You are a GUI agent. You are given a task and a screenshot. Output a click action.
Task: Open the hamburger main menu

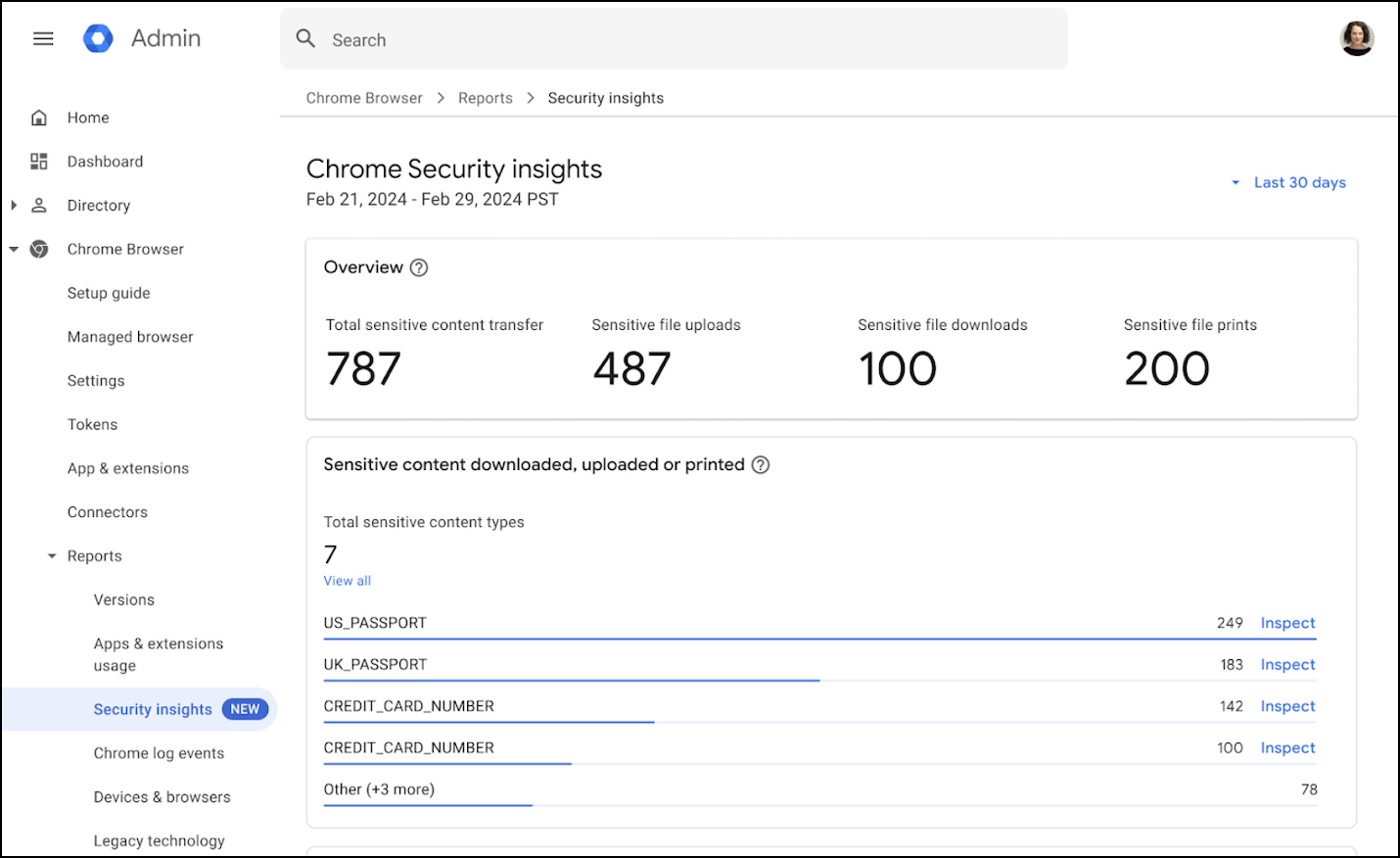click(x=43, y=39)
